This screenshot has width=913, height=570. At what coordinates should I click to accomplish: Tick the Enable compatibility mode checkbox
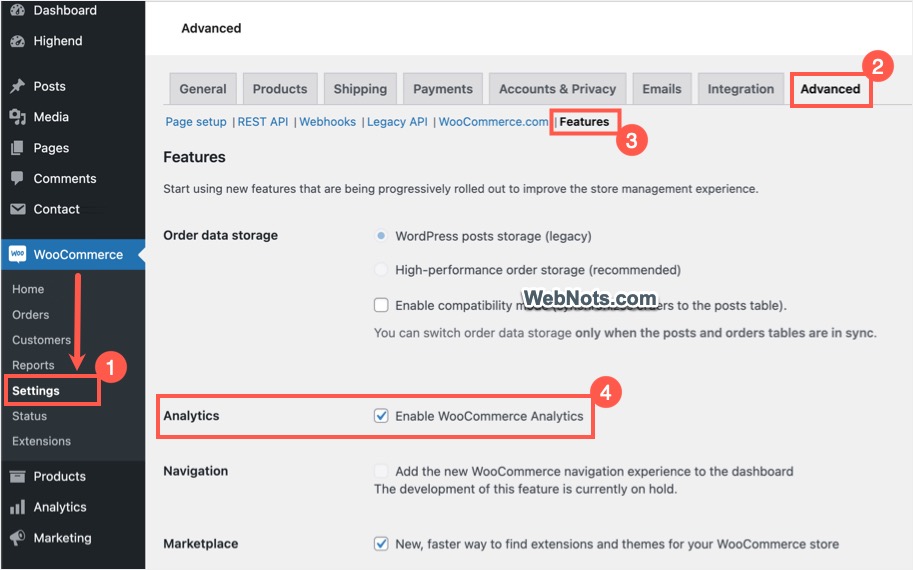(x=381, y=305)
